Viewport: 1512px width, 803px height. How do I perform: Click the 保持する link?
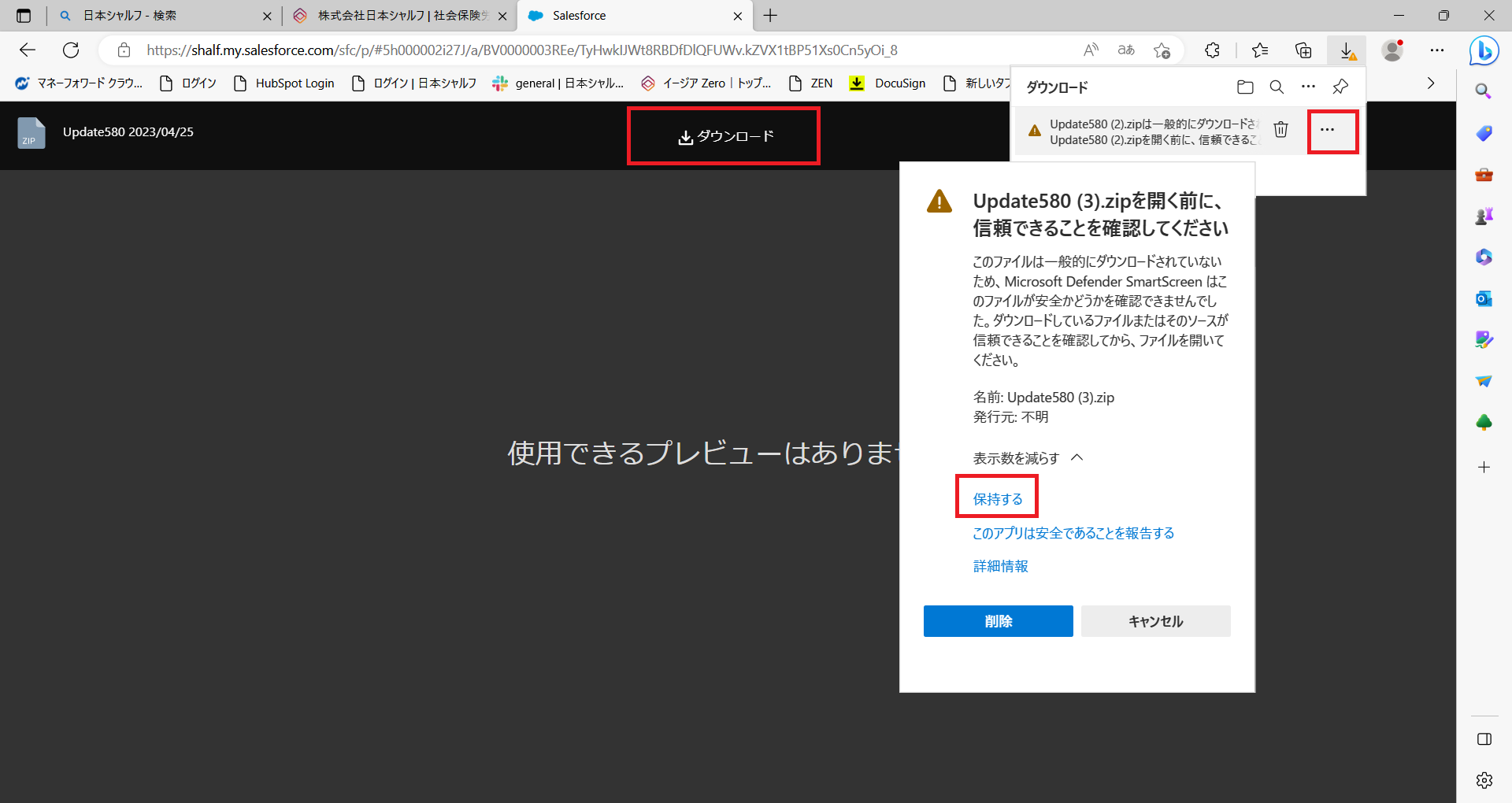[x=997, y=499]
